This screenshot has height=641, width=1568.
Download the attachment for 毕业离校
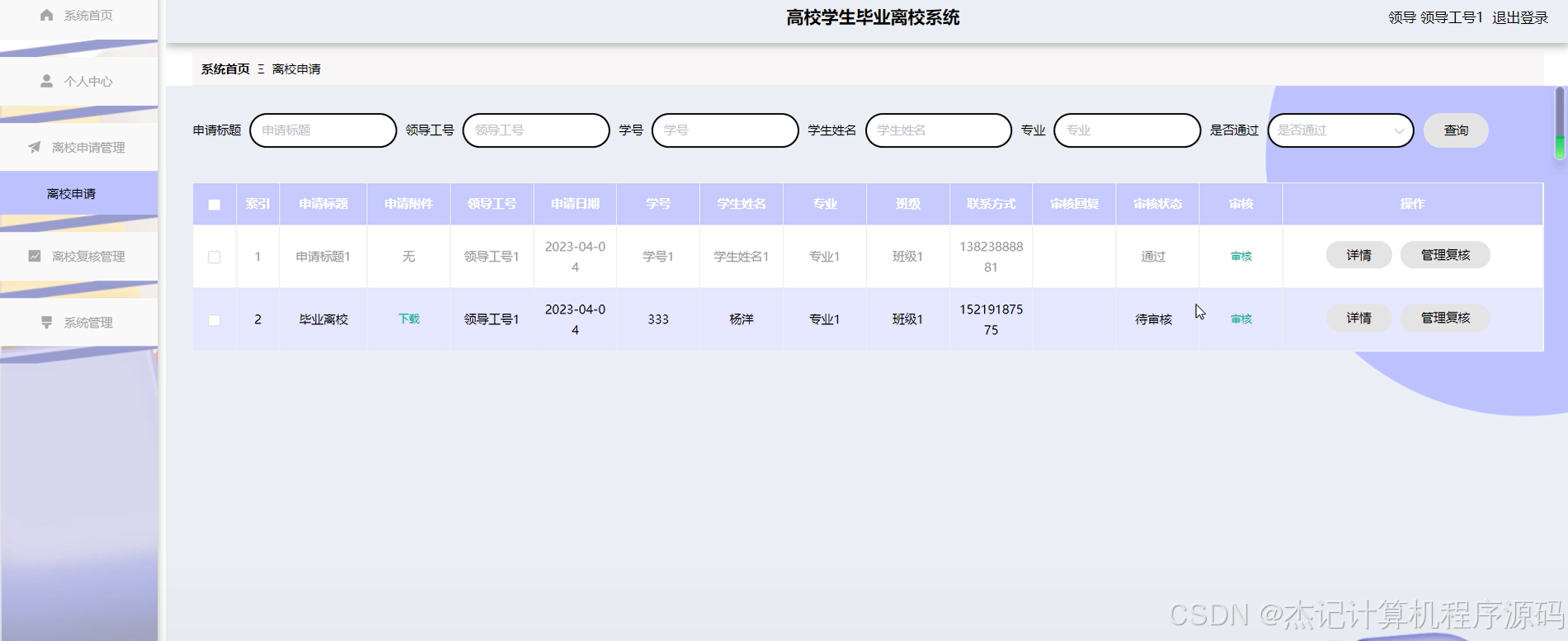[x=409, y=318]
